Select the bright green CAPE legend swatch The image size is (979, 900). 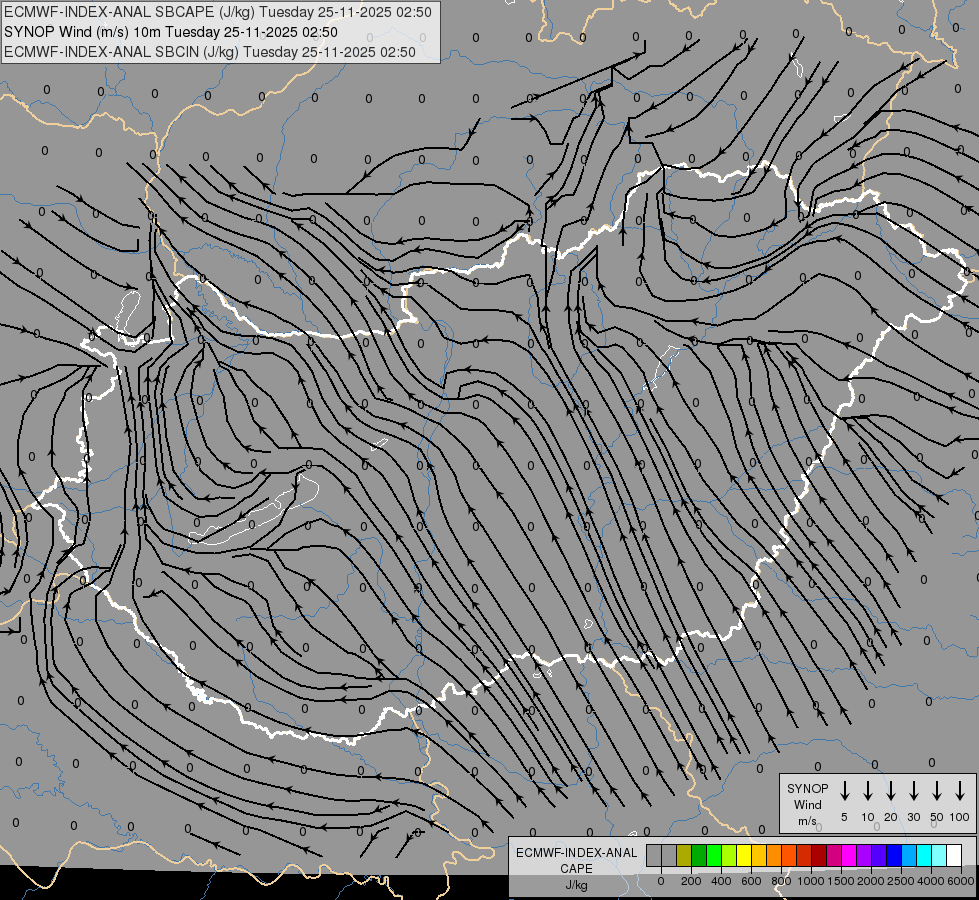tap(714, 855)
